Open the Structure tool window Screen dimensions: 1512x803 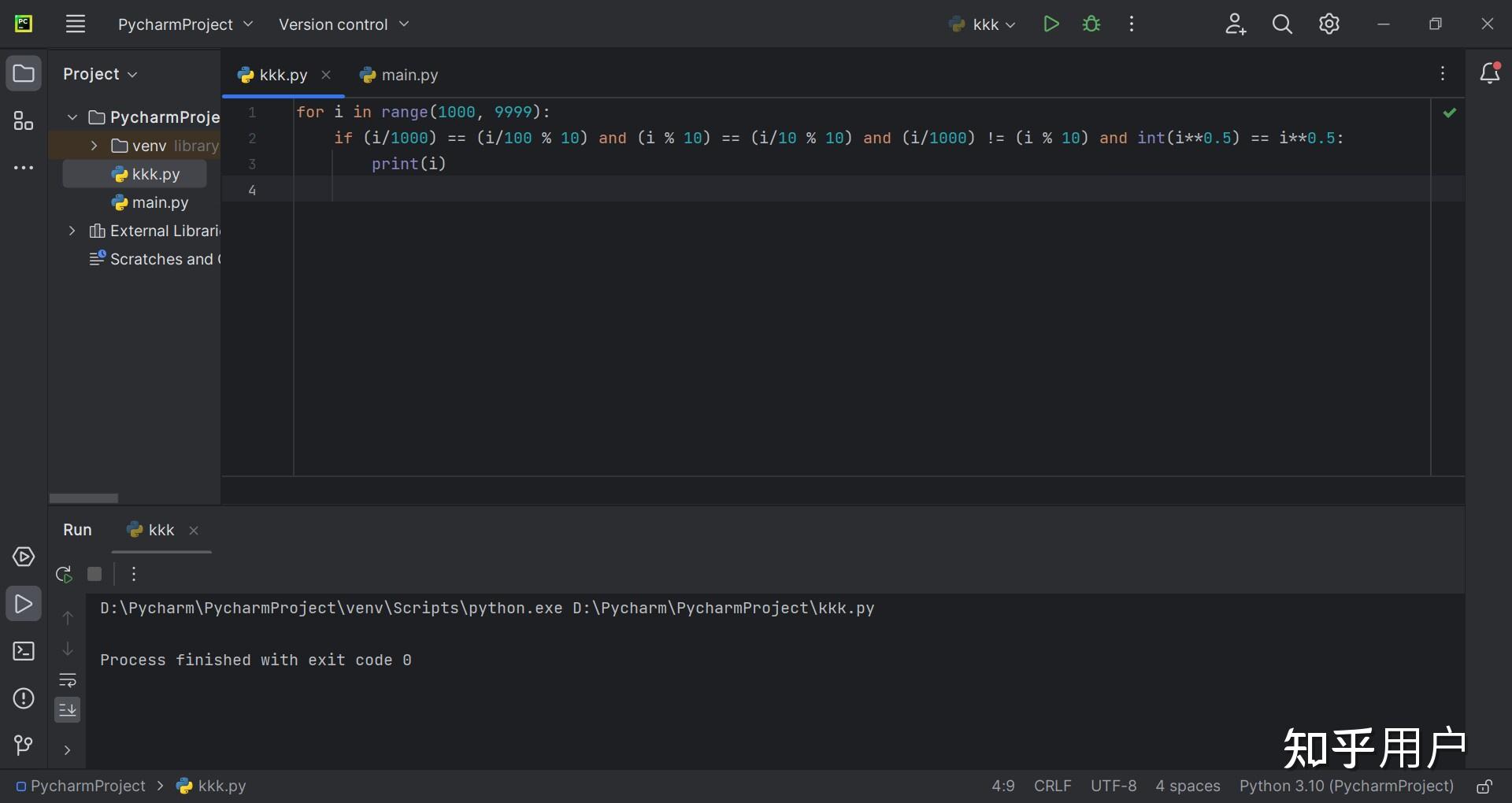24,121
